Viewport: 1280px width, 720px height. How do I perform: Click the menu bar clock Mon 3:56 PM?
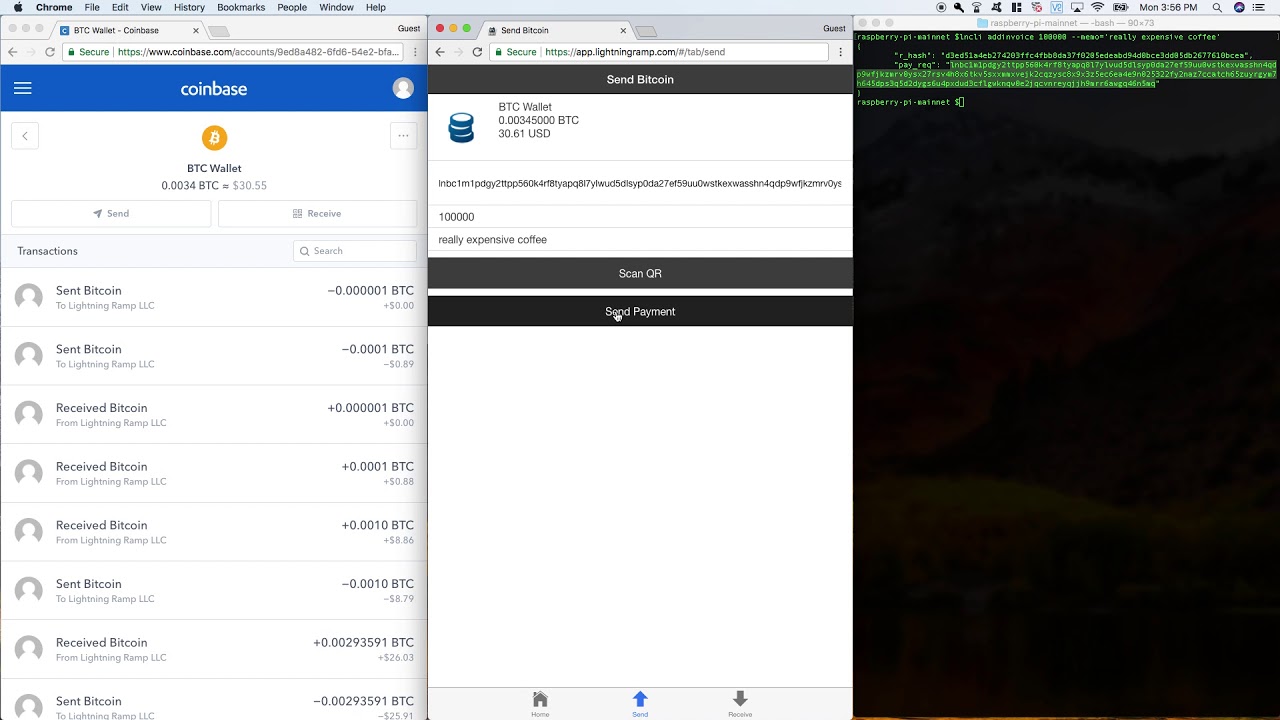point(1168,7)
